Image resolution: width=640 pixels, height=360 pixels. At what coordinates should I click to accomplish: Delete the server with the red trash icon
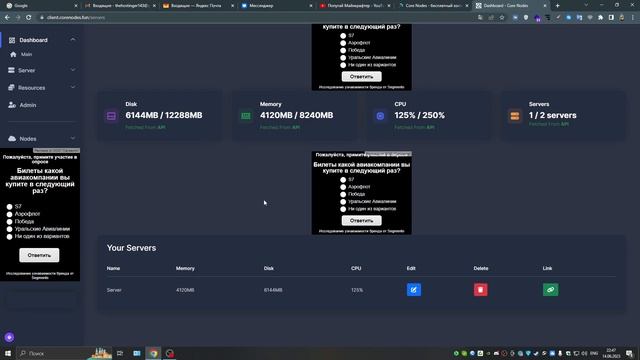[480, 290]
